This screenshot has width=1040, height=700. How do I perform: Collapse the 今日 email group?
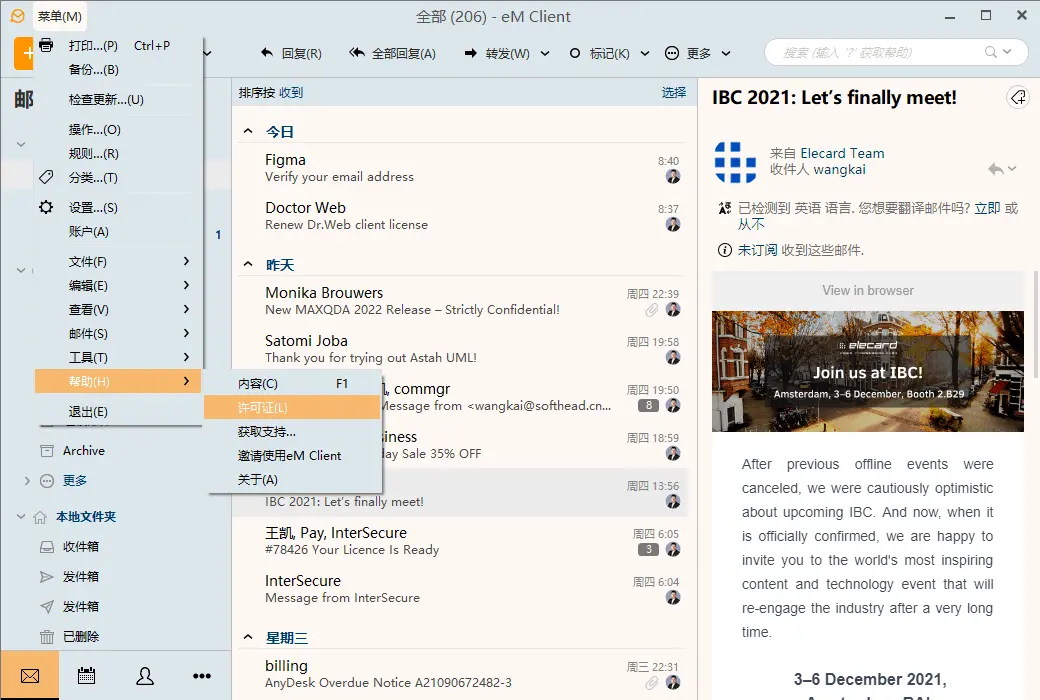[x=248, y=131]
